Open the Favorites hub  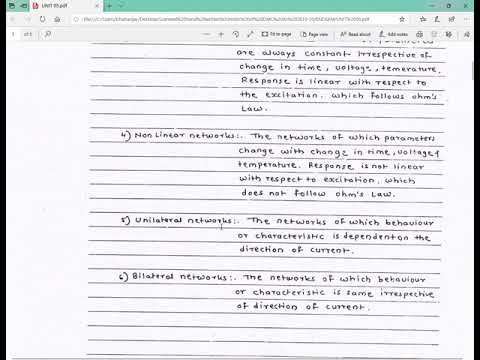[x=423, y=19]
